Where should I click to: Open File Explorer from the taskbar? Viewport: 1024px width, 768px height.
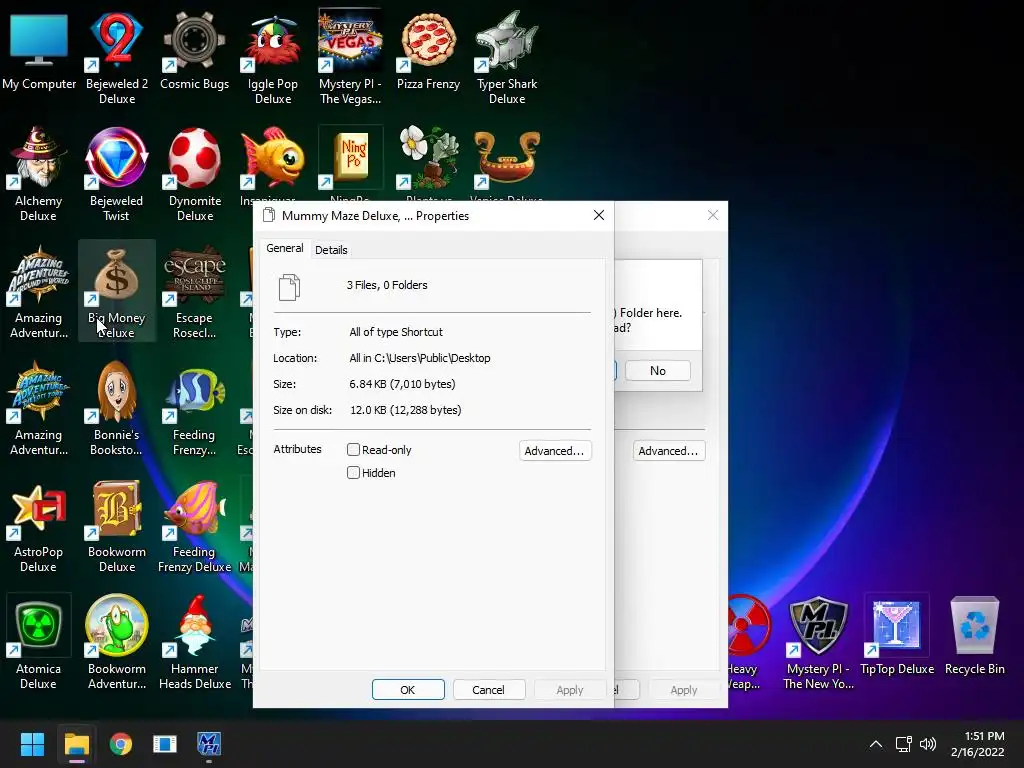76,744
